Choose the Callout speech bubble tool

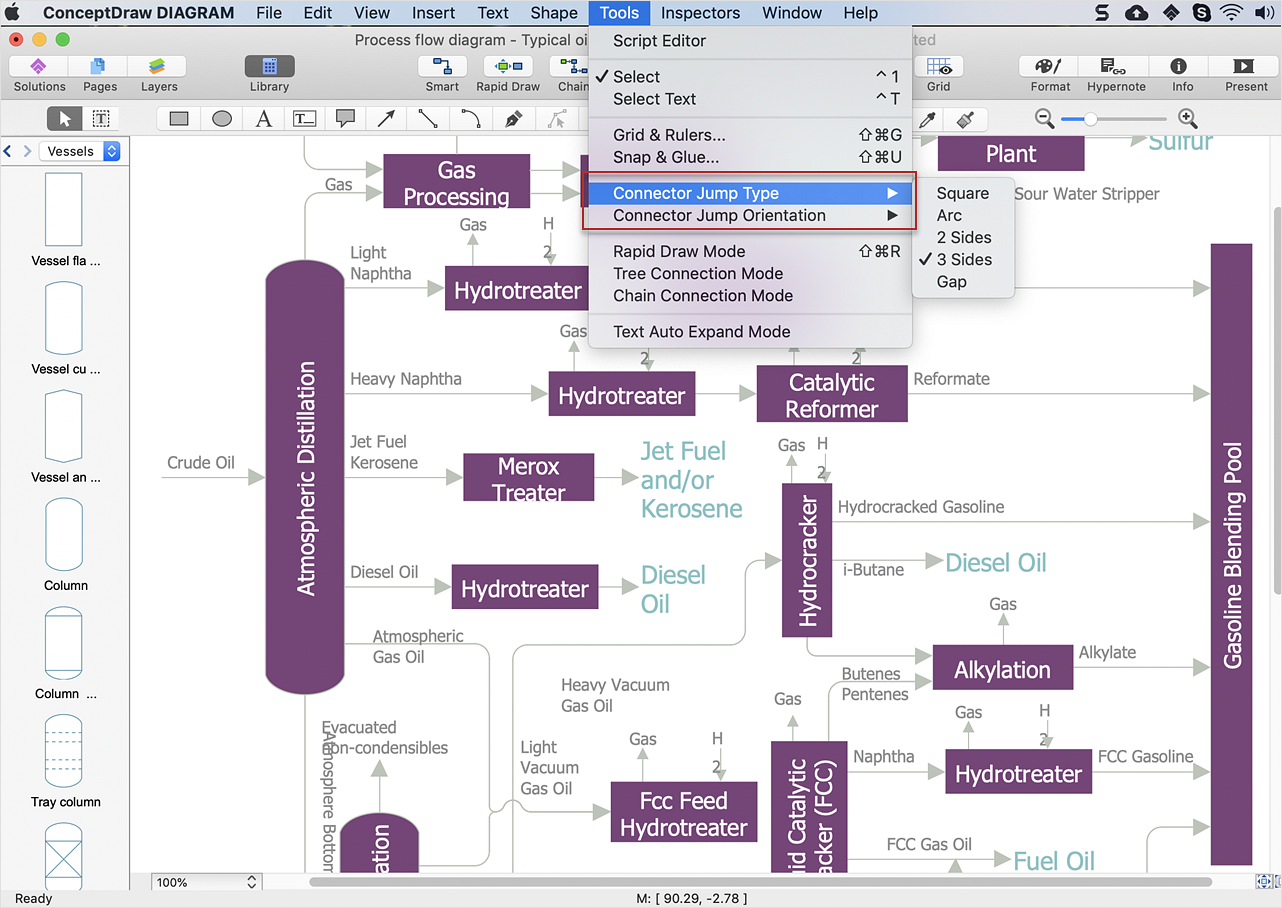[x=345, y=119]
